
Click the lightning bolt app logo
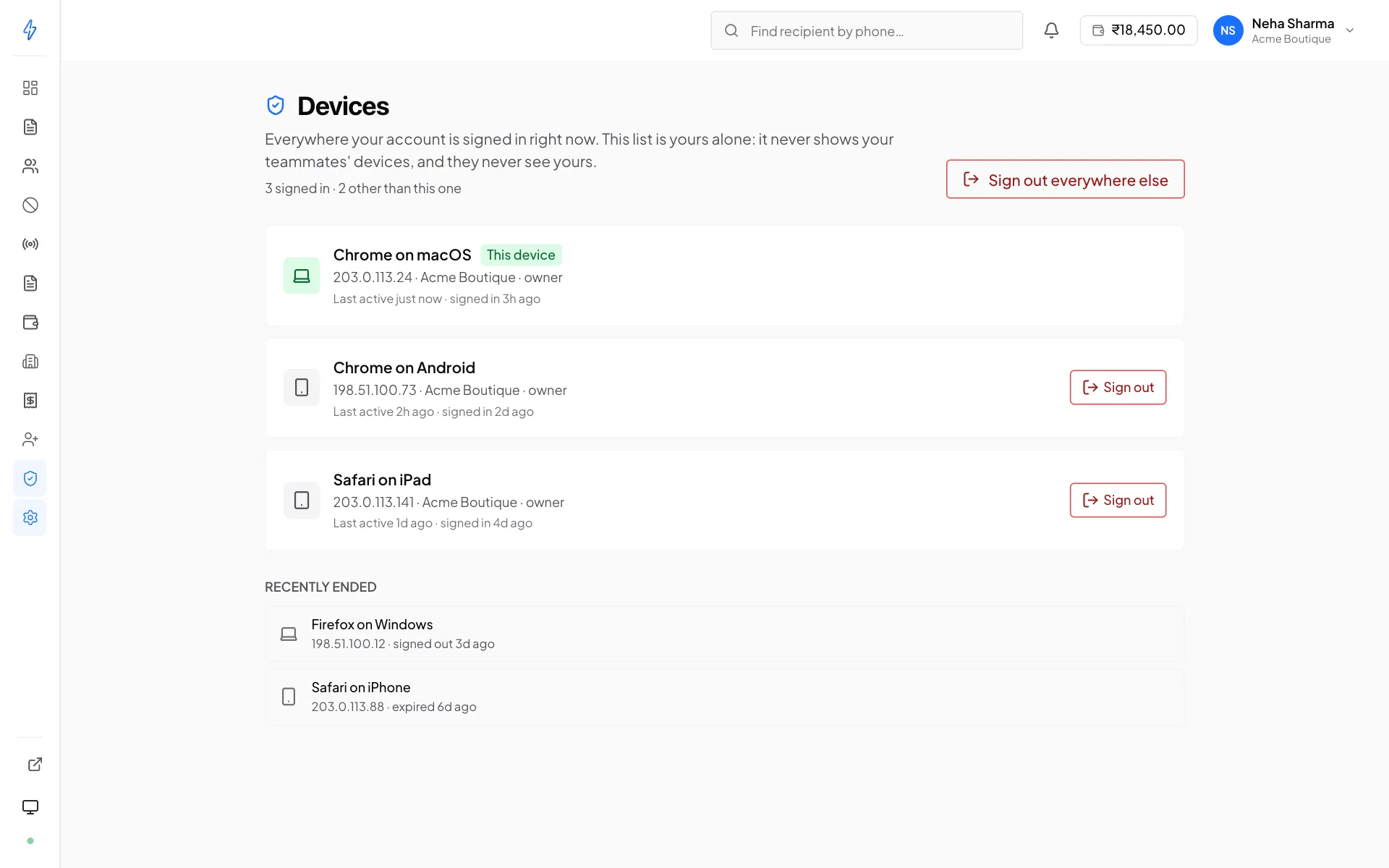click(30, 30)
